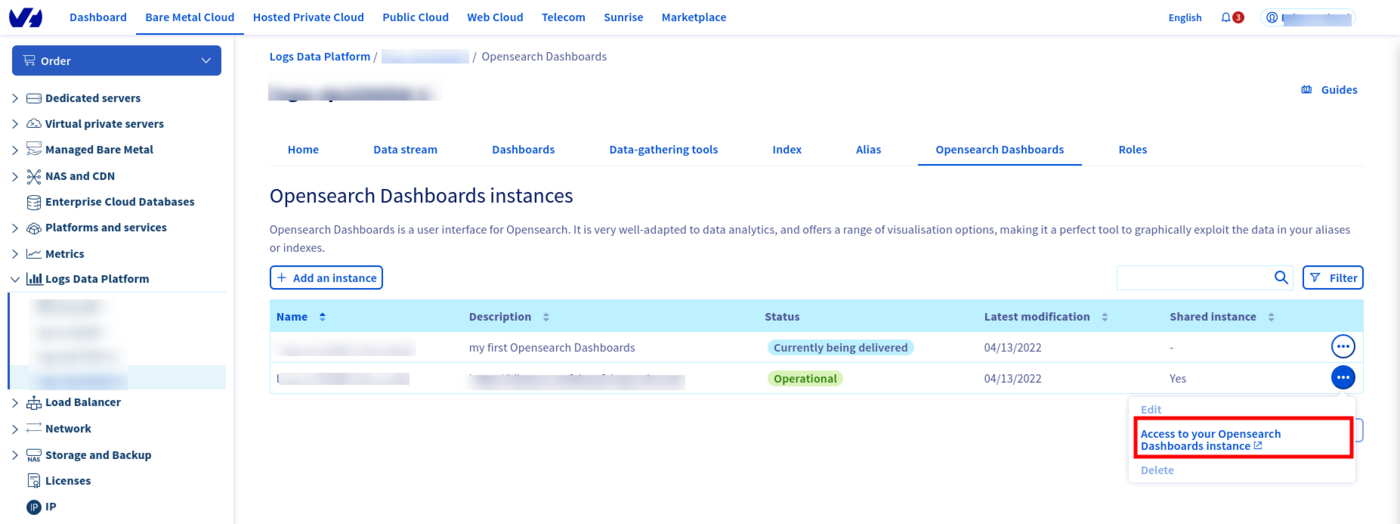Viewport: 1400px width, 524px height.
Task: Sort by Name column arrows
Action: 322,317
